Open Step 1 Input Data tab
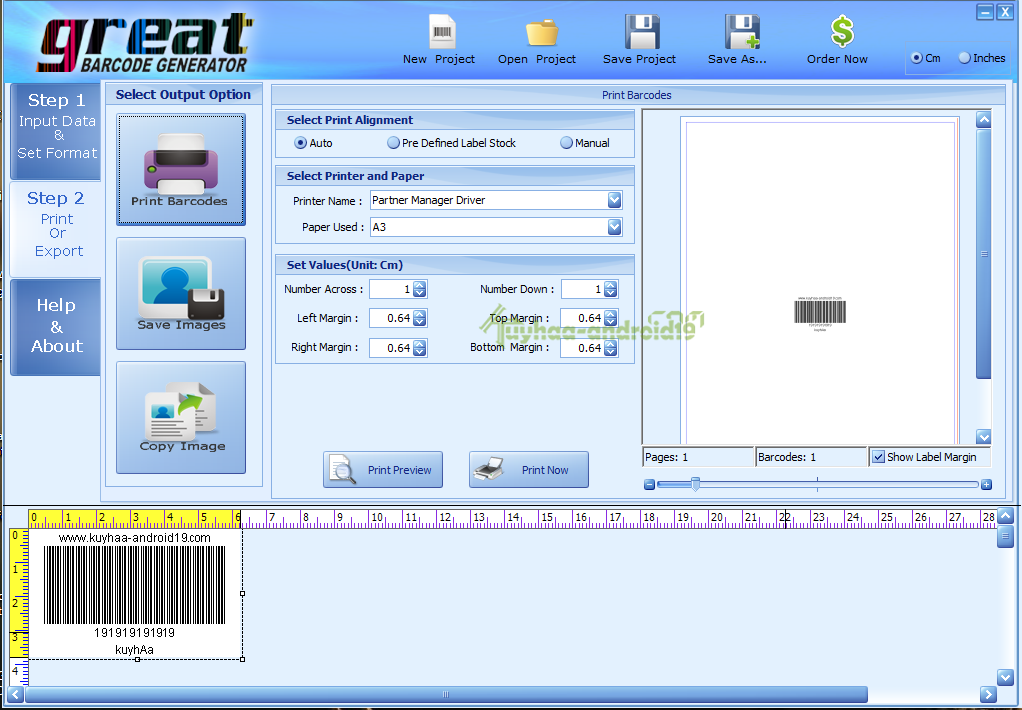 [x=56, y=131]
